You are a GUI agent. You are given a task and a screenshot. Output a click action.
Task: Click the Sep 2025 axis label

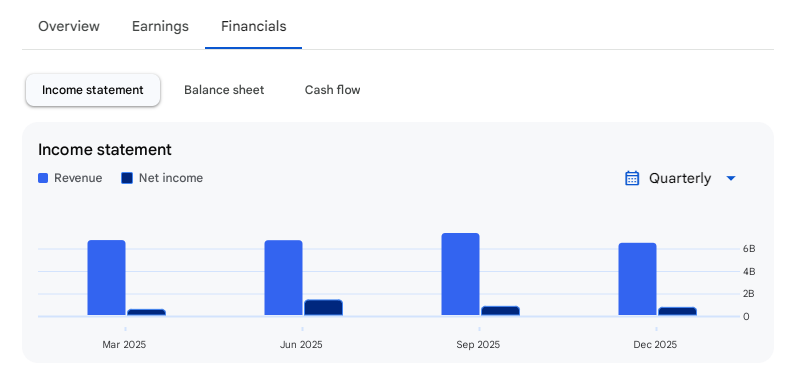tap(478, 345)
